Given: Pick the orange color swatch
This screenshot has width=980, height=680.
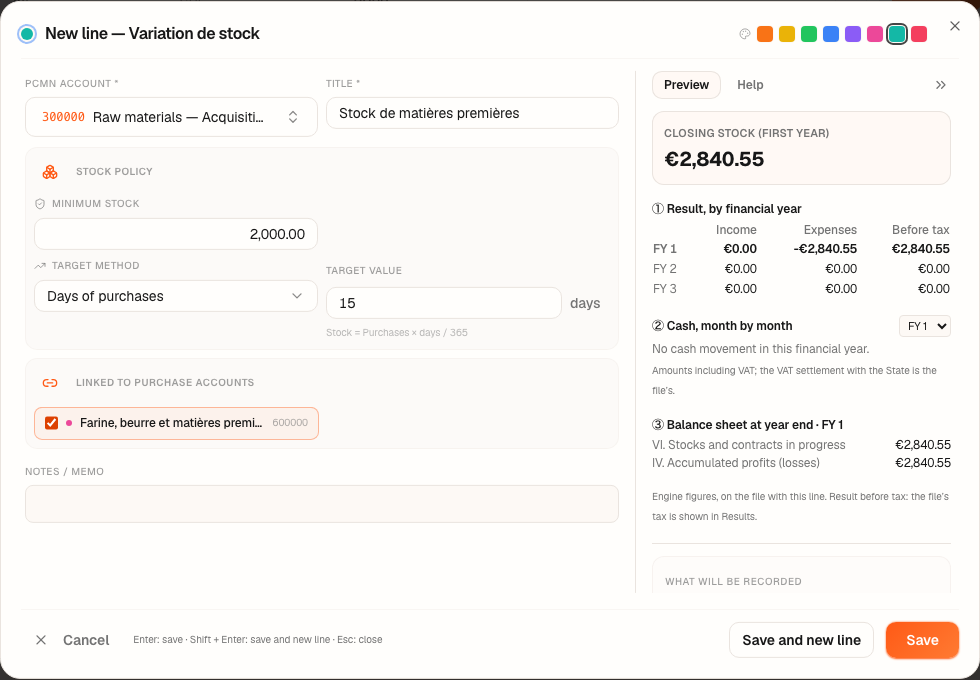Looking at the screenshot, I should 765,34.
